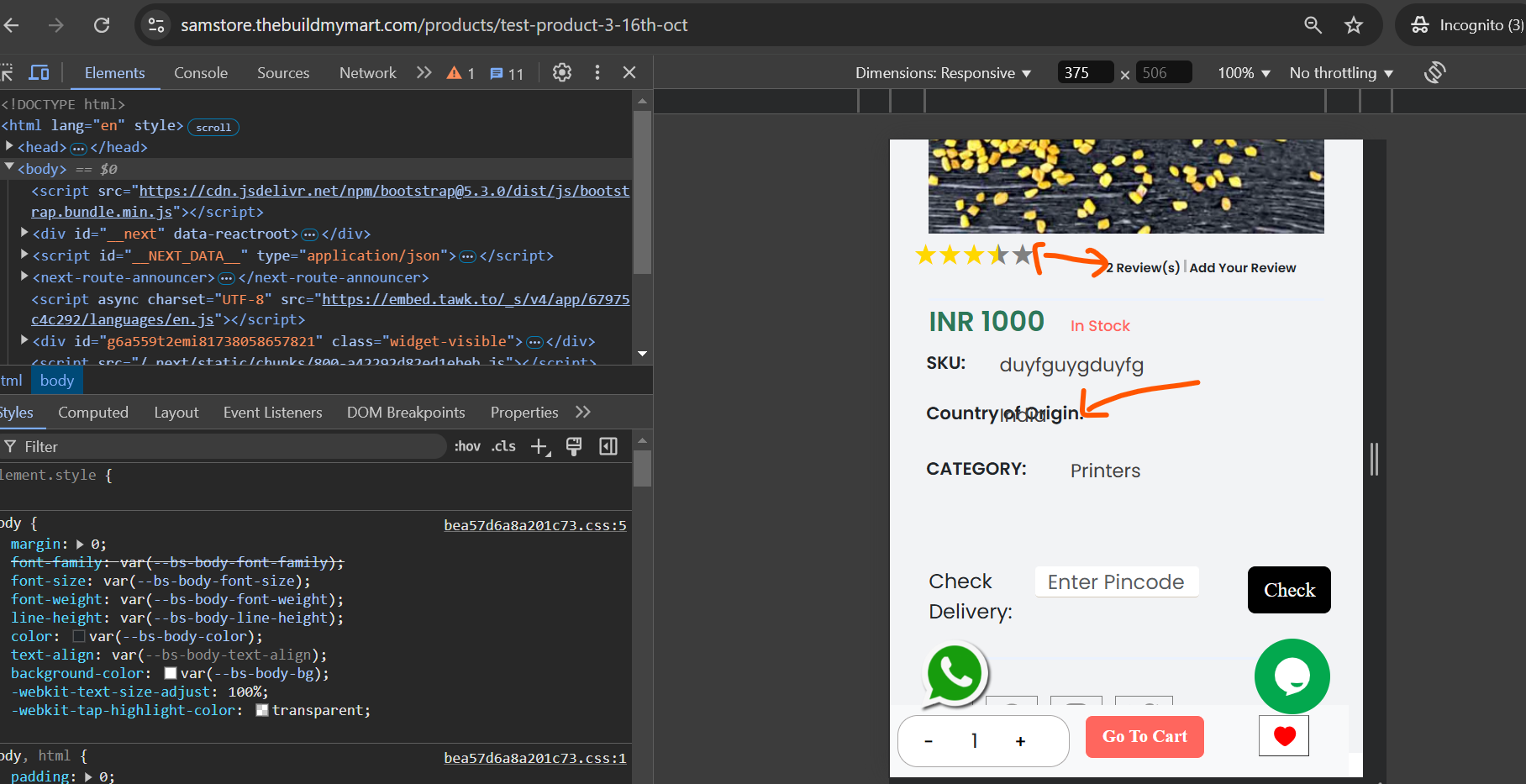Go back with the browser back arrow
The width and height of the screenshot is (1526, 784).
coord(11,25)
